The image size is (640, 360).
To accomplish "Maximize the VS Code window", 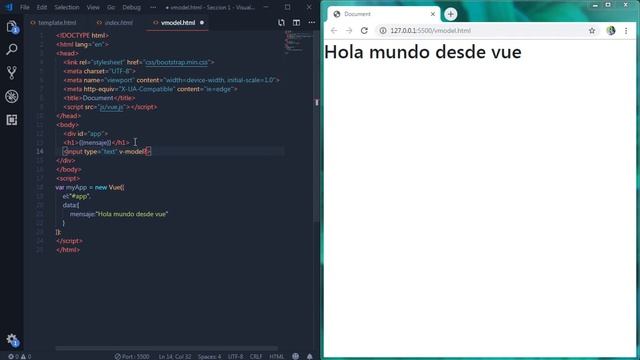I will pyautogui.click(x=287, y=7).
